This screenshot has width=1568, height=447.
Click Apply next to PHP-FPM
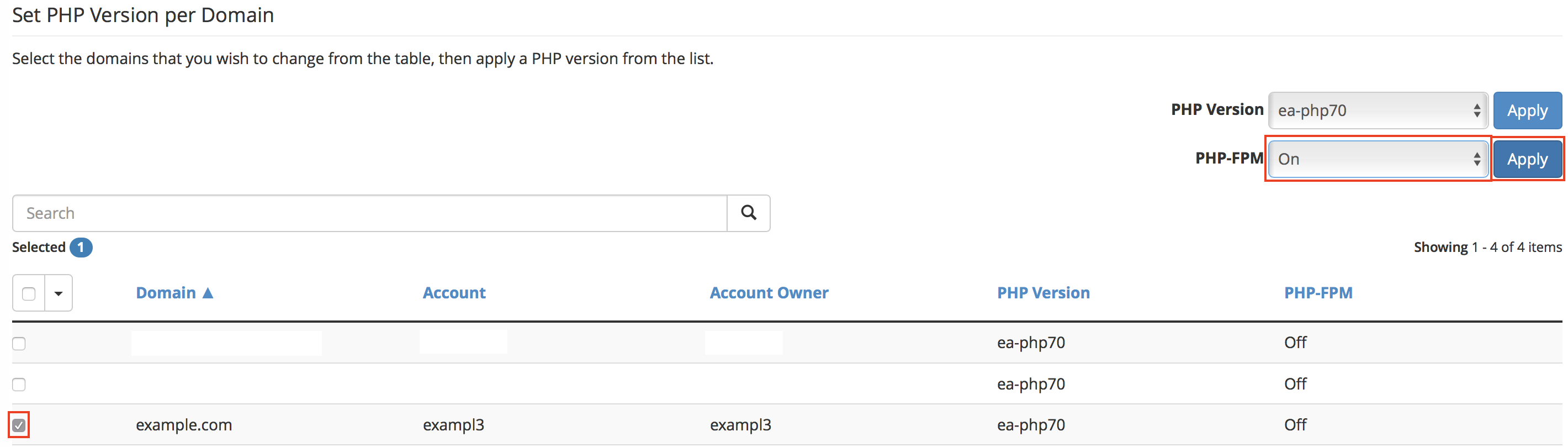1527,159
